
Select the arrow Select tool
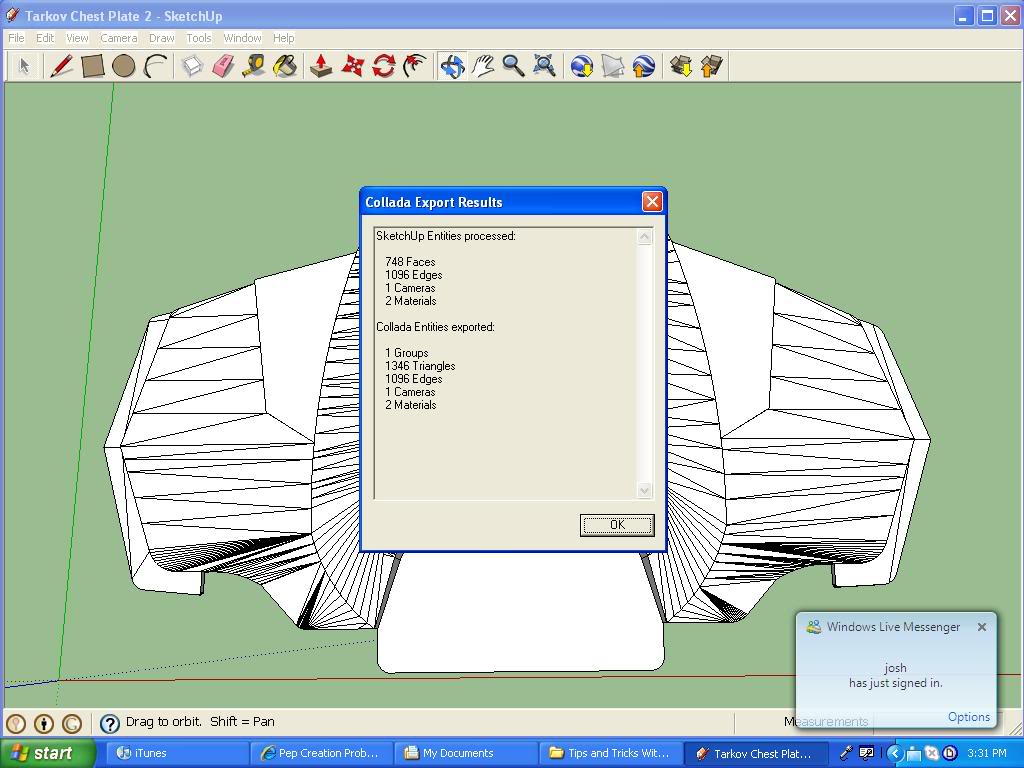25,67
